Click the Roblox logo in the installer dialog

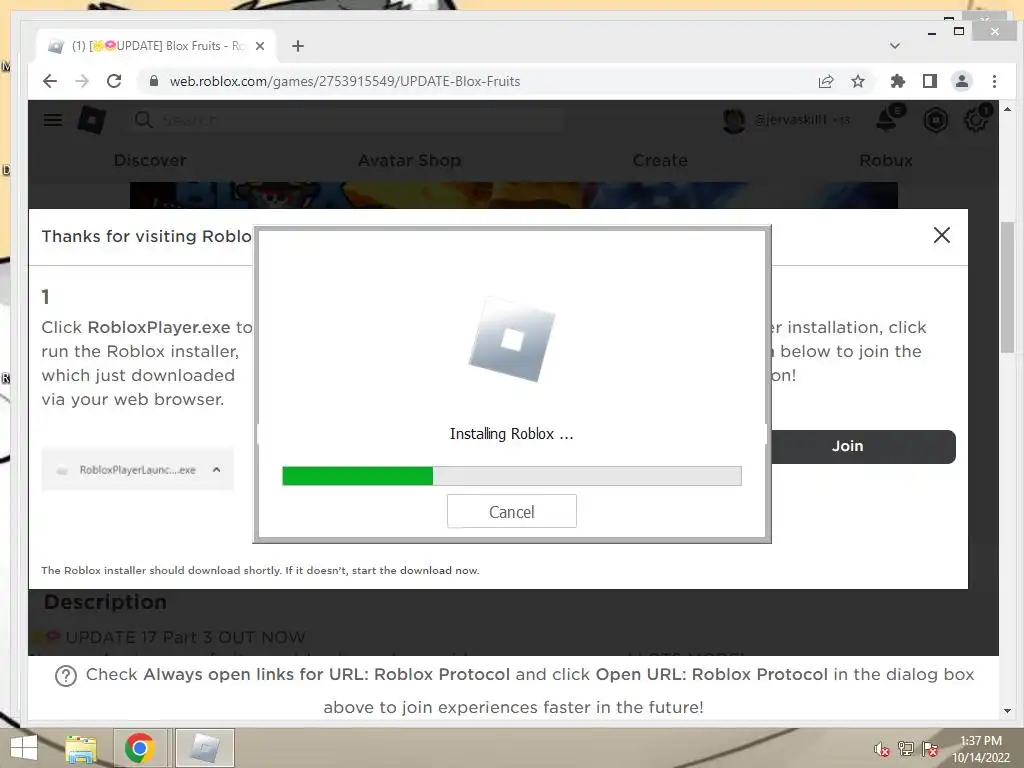[x=511, y=340]
